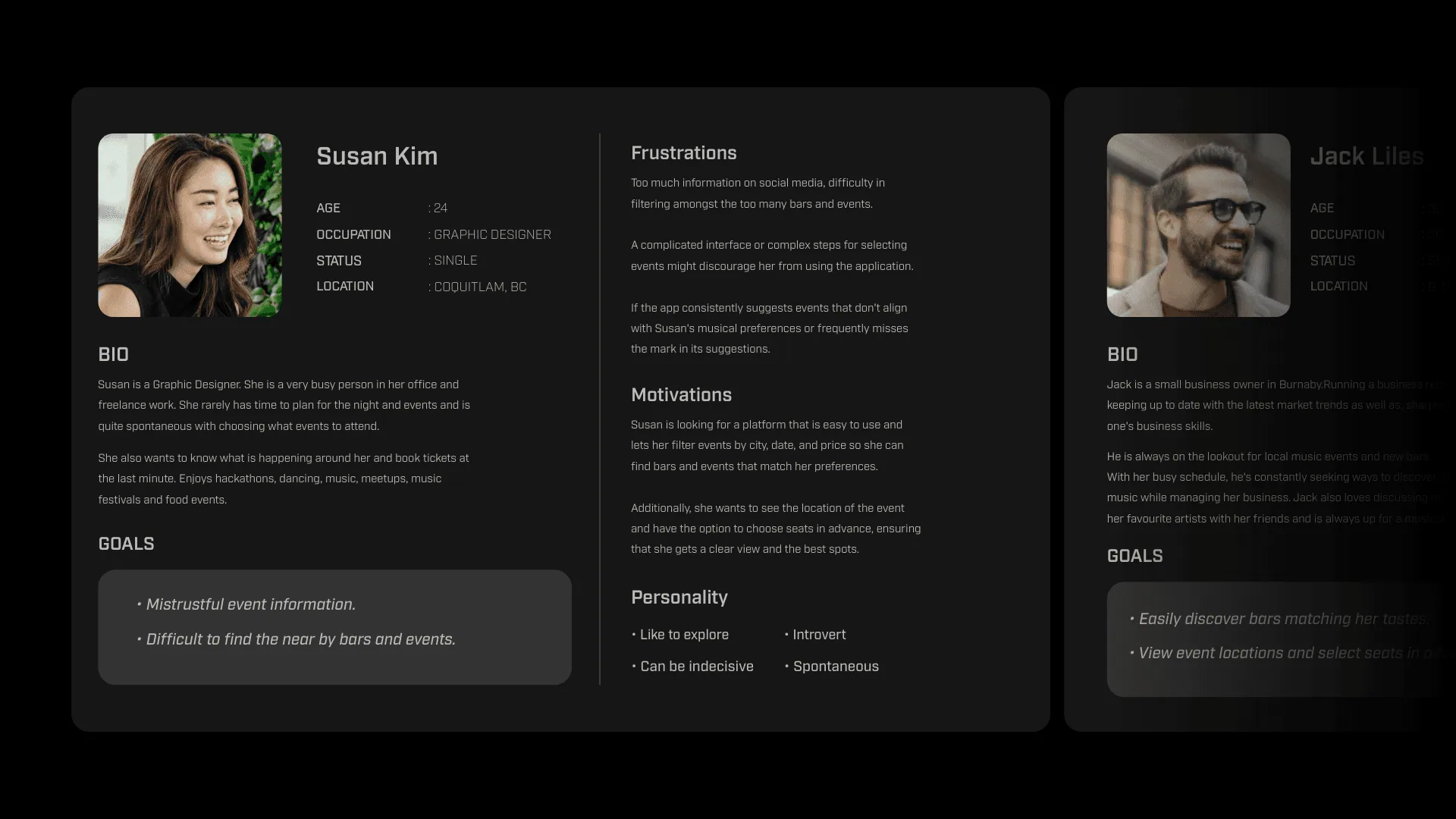The height and width of the screenshot is (819, 1456).
Task: Click the paragraph starting 'She also wants to know'
Action: click(284, 479)
